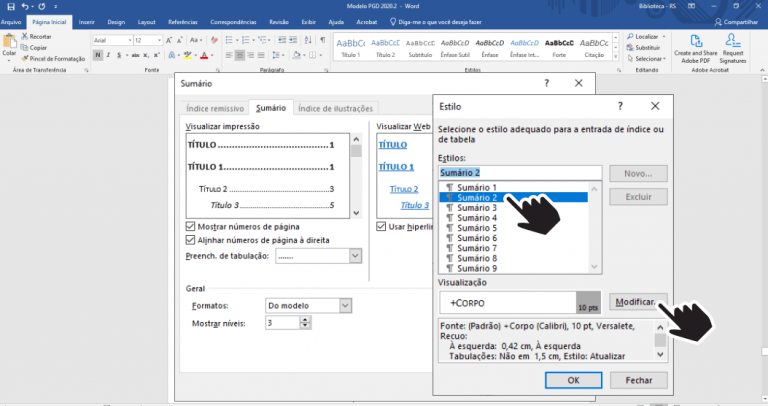Open the Arquivo menu
This screenshot has width=768, height=406.
tap(11, 22)
